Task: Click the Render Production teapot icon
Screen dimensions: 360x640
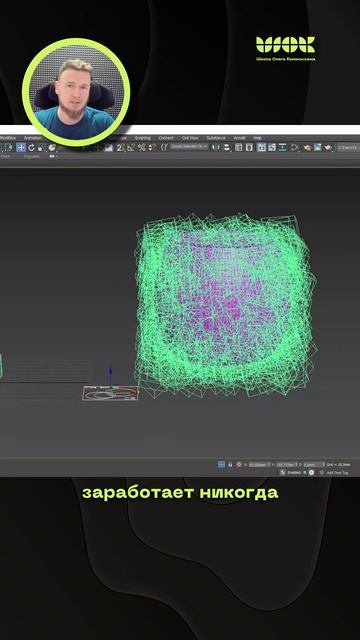Action: pos(328,148)
